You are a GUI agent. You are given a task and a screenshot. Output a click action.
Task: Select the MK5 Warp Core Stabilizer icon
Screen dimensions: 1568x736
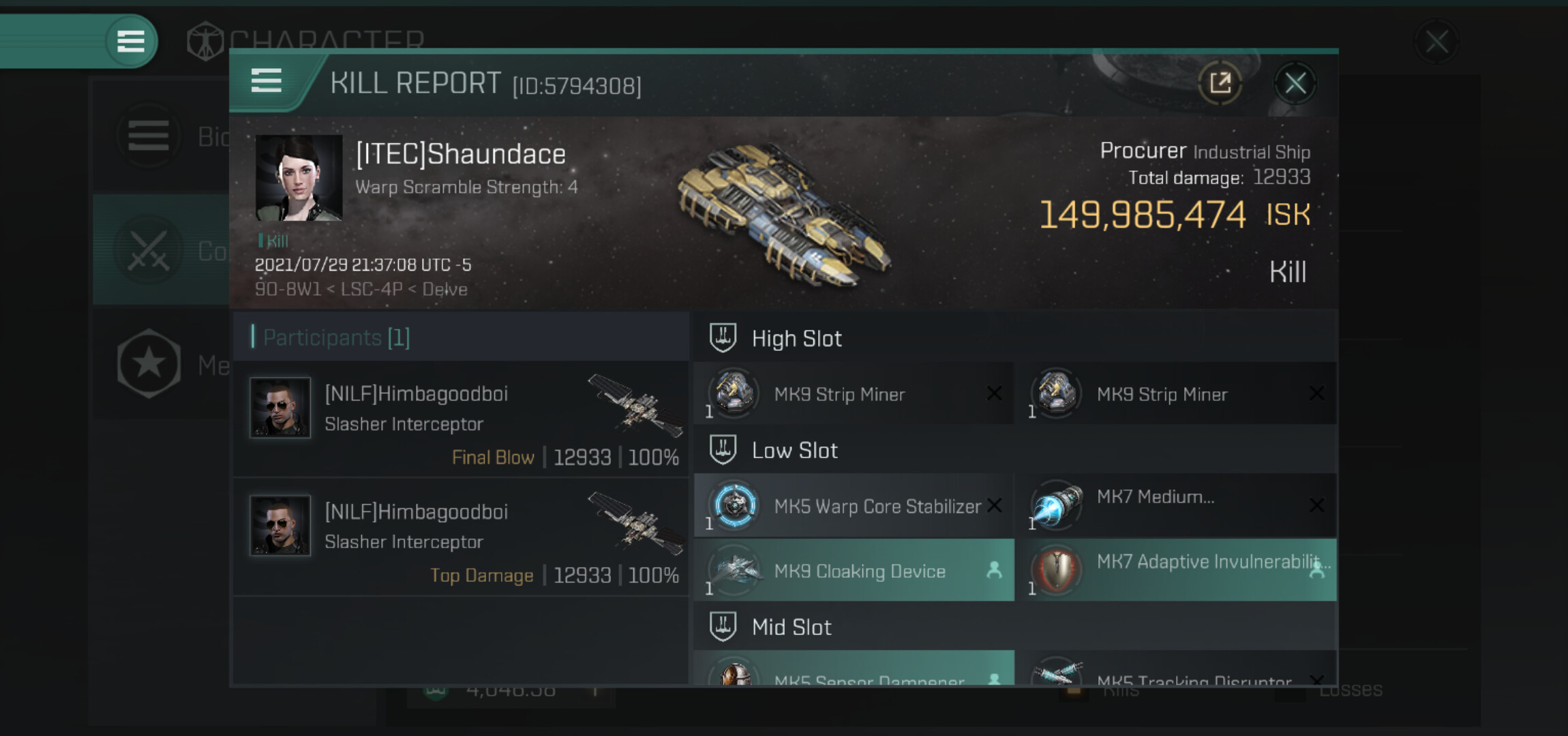pyautogui.click(x=734, y=505)
